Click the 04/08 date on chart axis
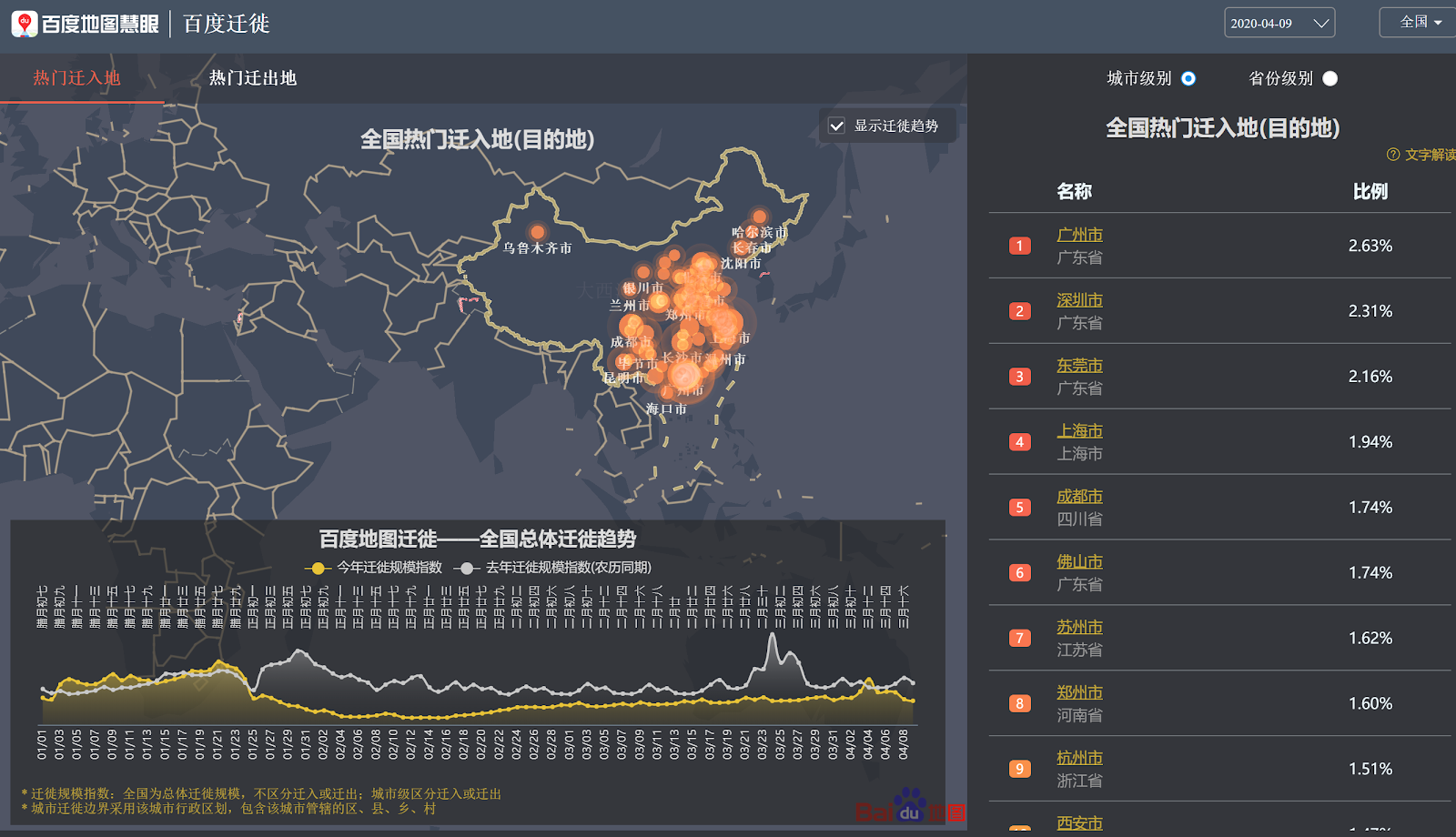Screen dimensions: 1456x837 click(904, 743)
